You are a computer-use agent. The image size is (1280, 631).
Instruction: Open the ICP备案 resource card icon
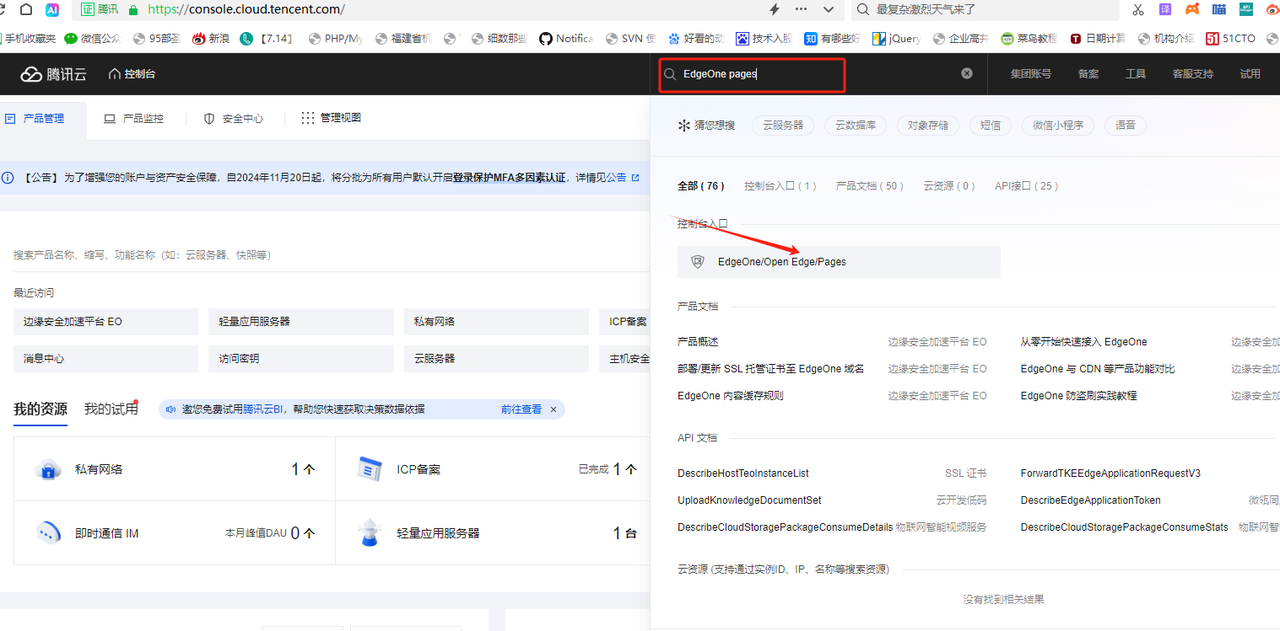pos(371,469)
